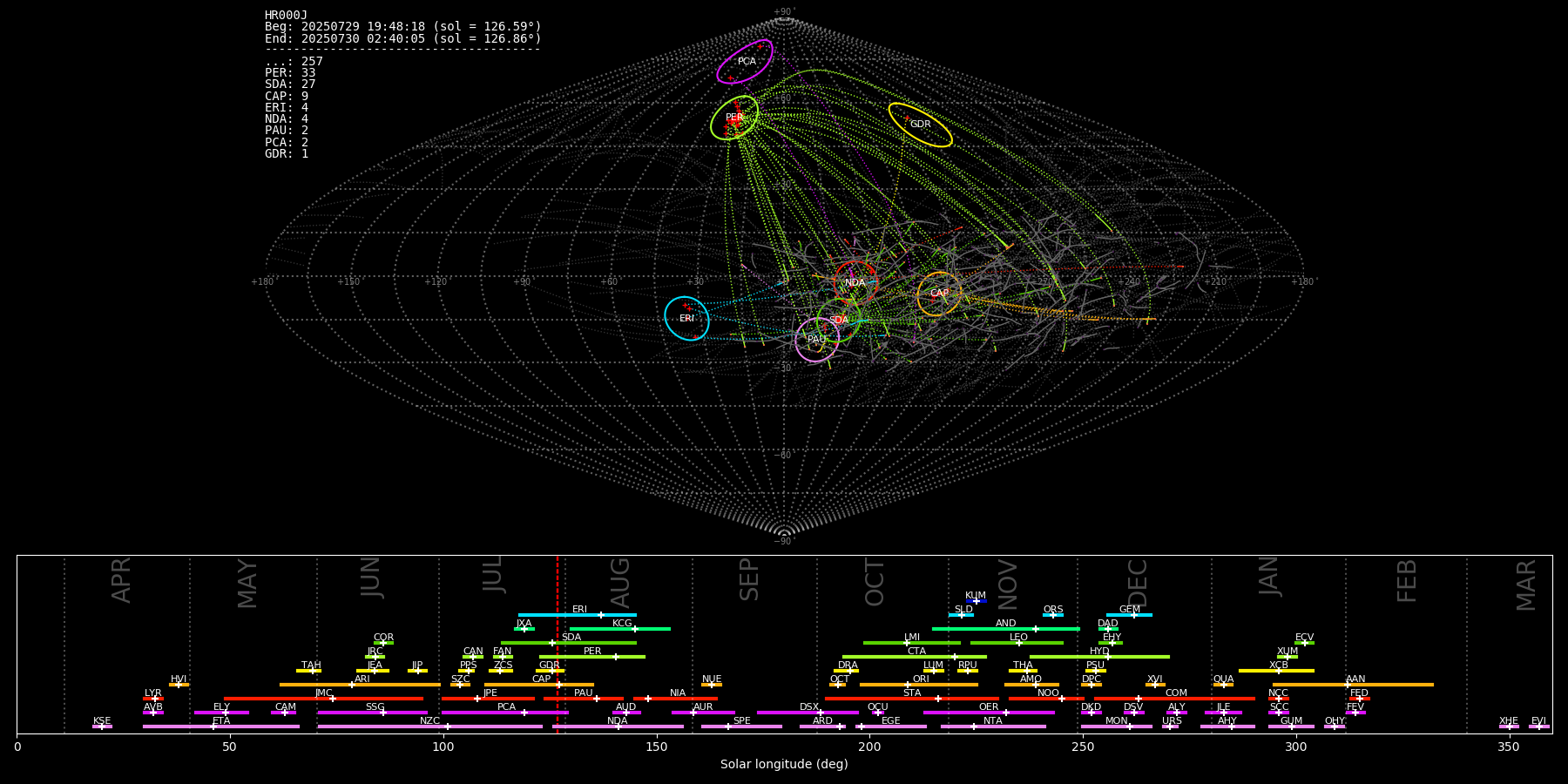Select the KCG shower bar in timeline
1568x784 pixels.
(x=620, y=629)
